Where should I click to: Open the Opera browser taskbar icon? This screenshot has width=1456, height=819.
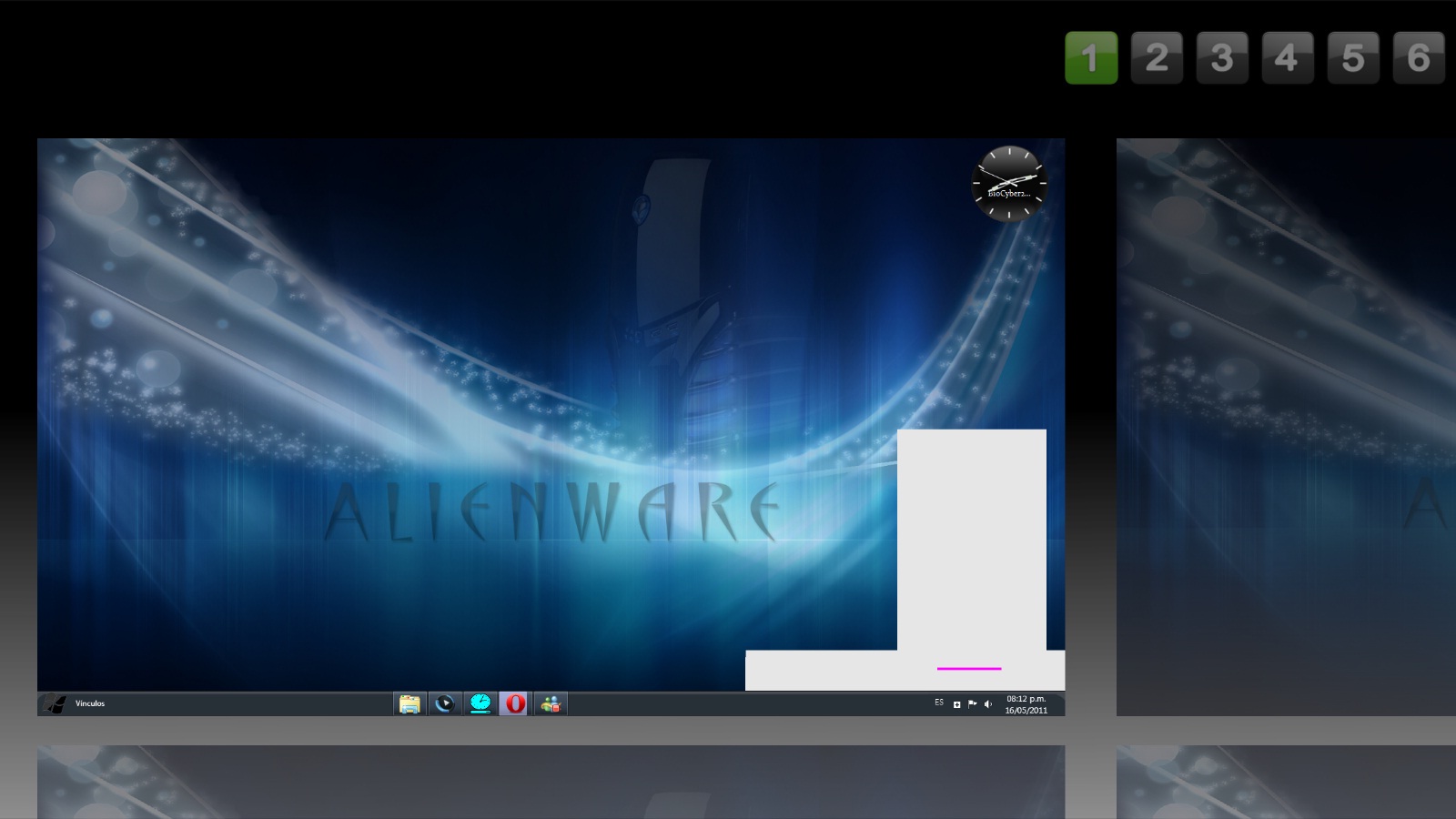click(x=515, y=703)
